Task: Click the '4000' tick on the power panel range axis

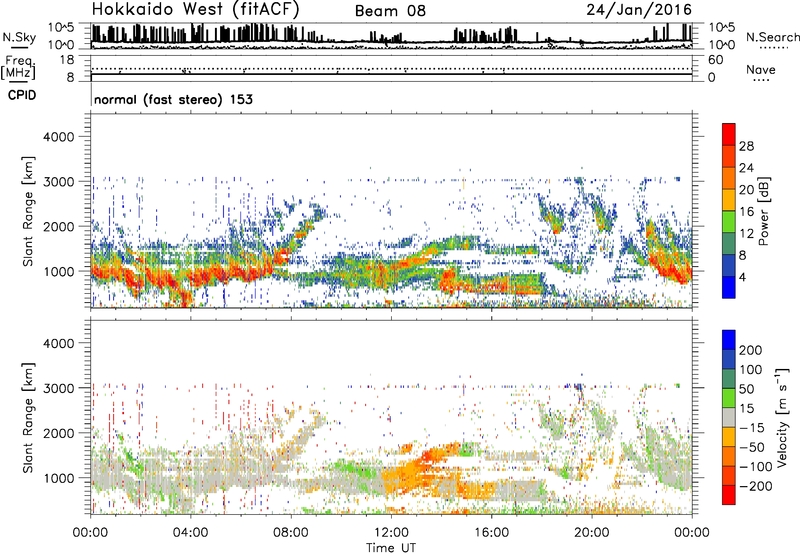Action: coord(59,137)
